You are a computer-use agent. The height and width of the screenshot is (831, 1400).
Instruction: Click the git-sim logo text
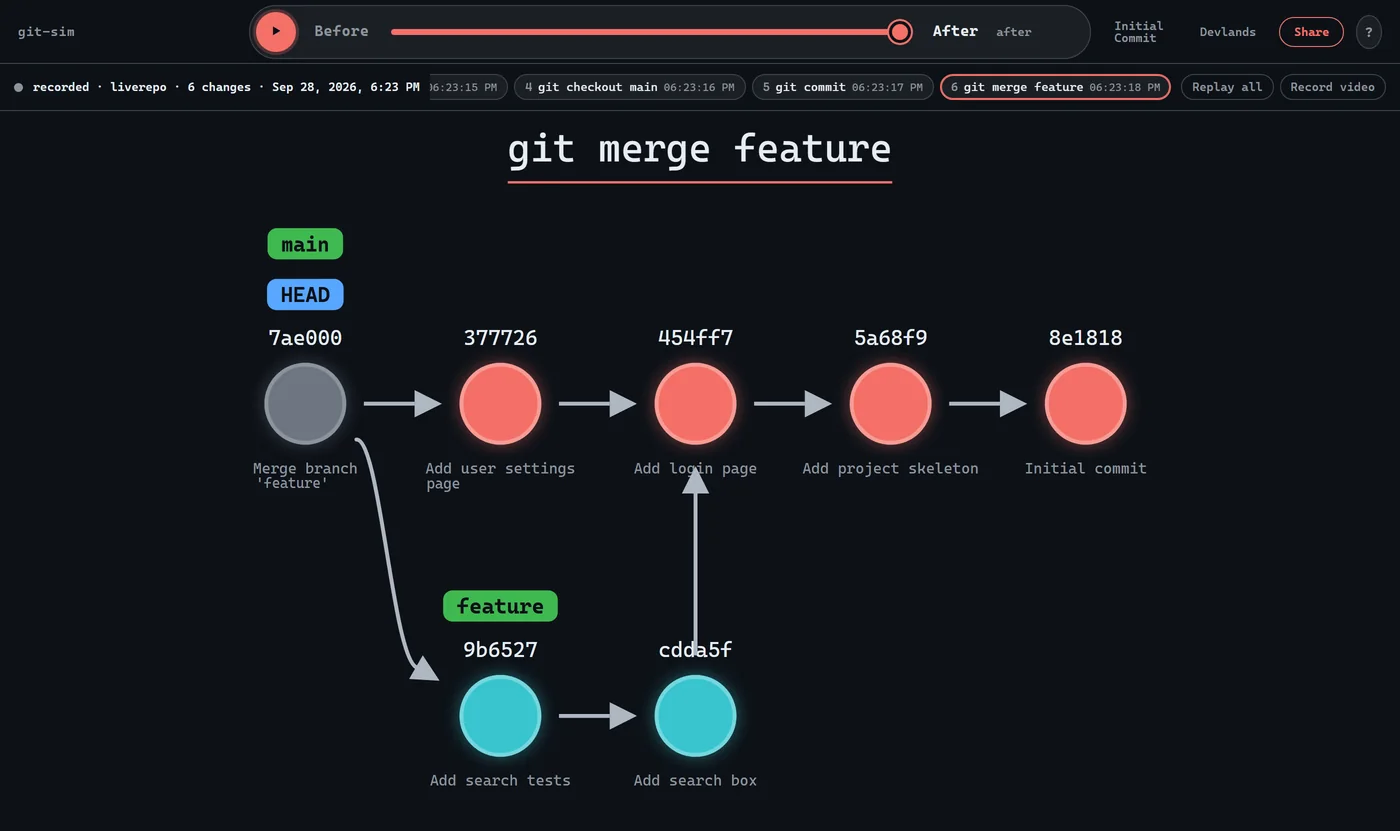[46, 32]
